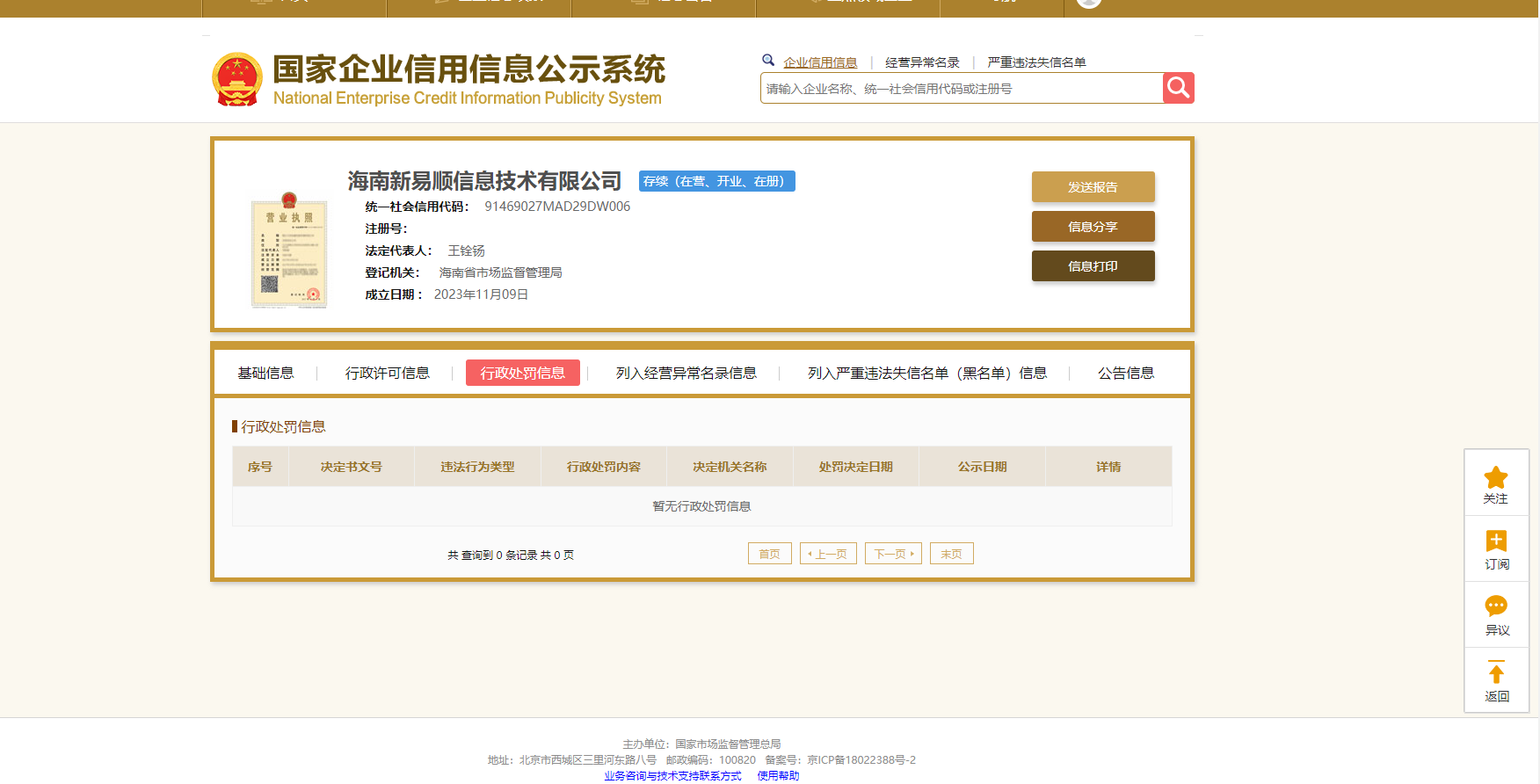
Task: Switch to the 公告信息 tab
Action: [x=1125, y=373]
